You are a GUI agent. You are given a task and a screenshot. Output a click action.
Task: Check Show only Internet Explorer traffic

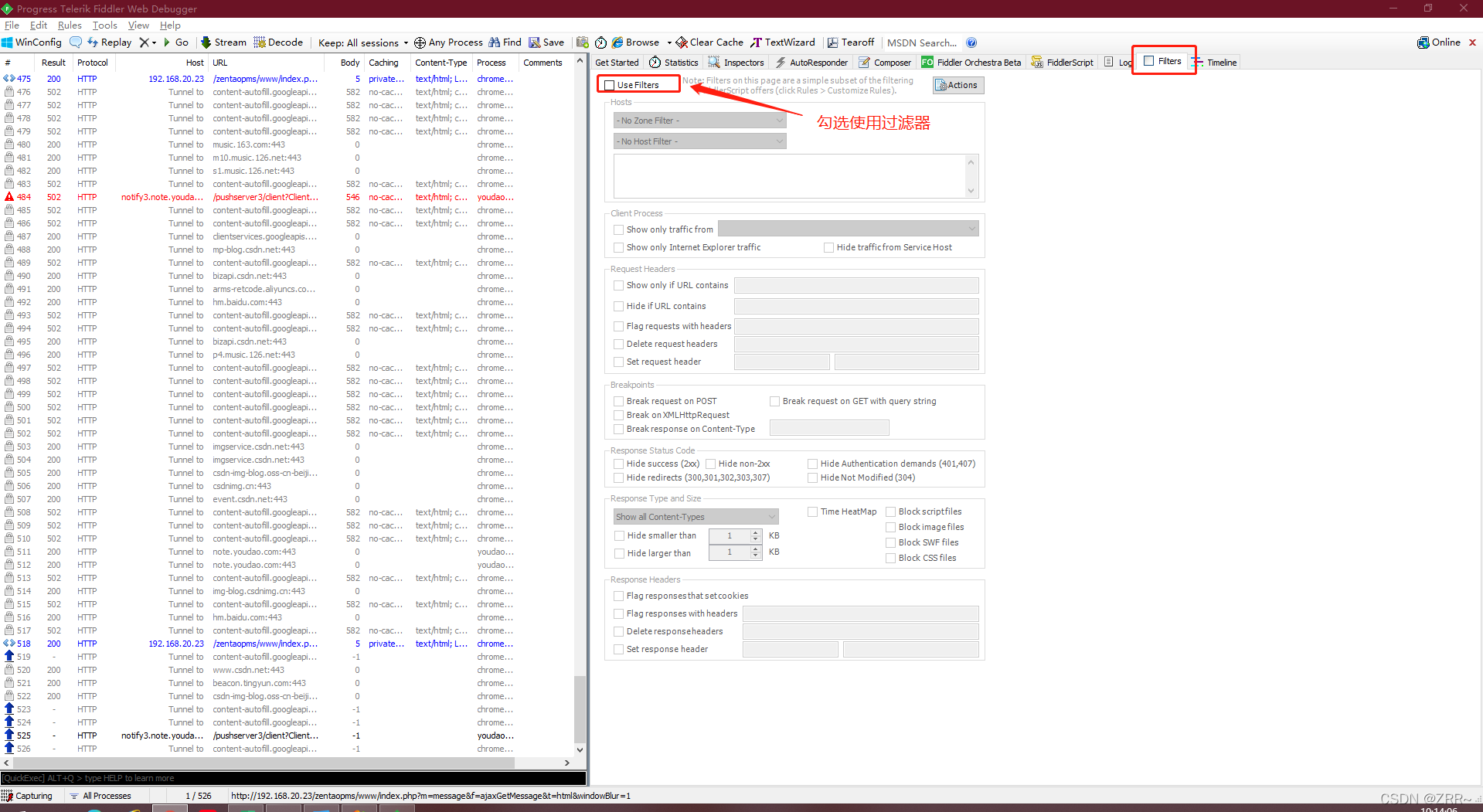[618, 247]
